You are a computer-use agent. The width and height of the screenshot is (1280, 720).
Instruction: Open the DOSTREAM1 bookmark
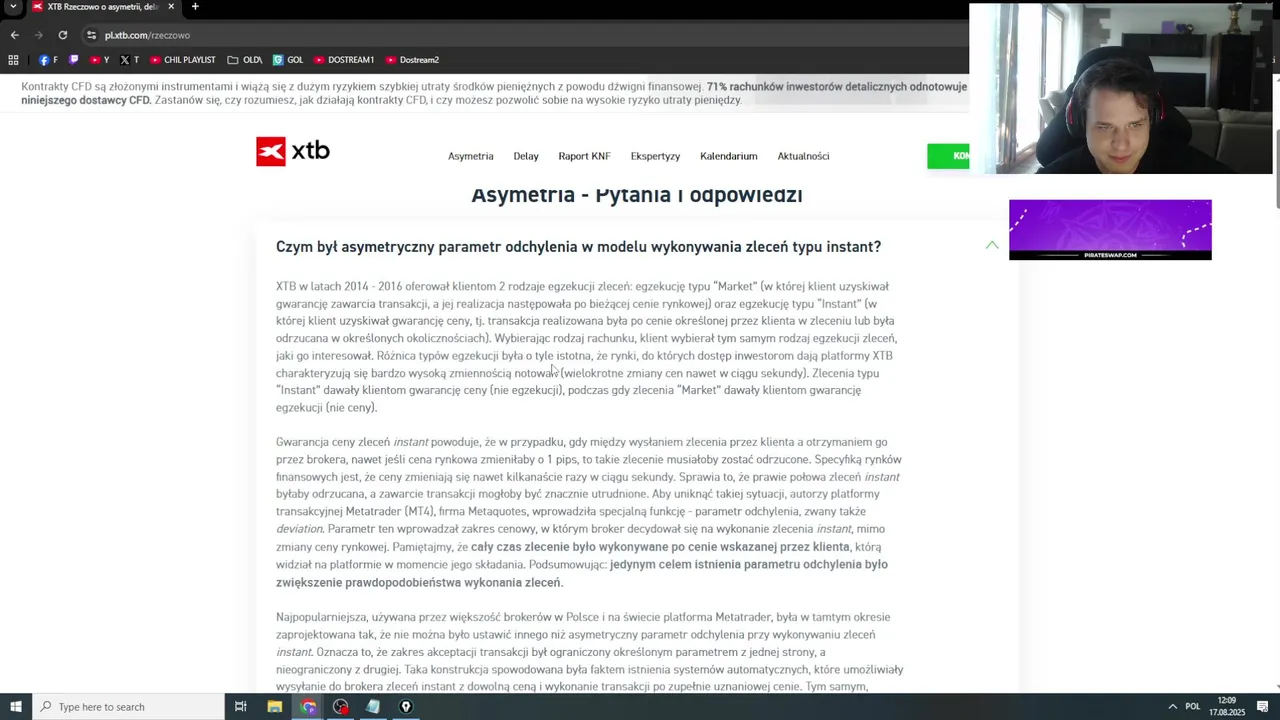[344, 60]
